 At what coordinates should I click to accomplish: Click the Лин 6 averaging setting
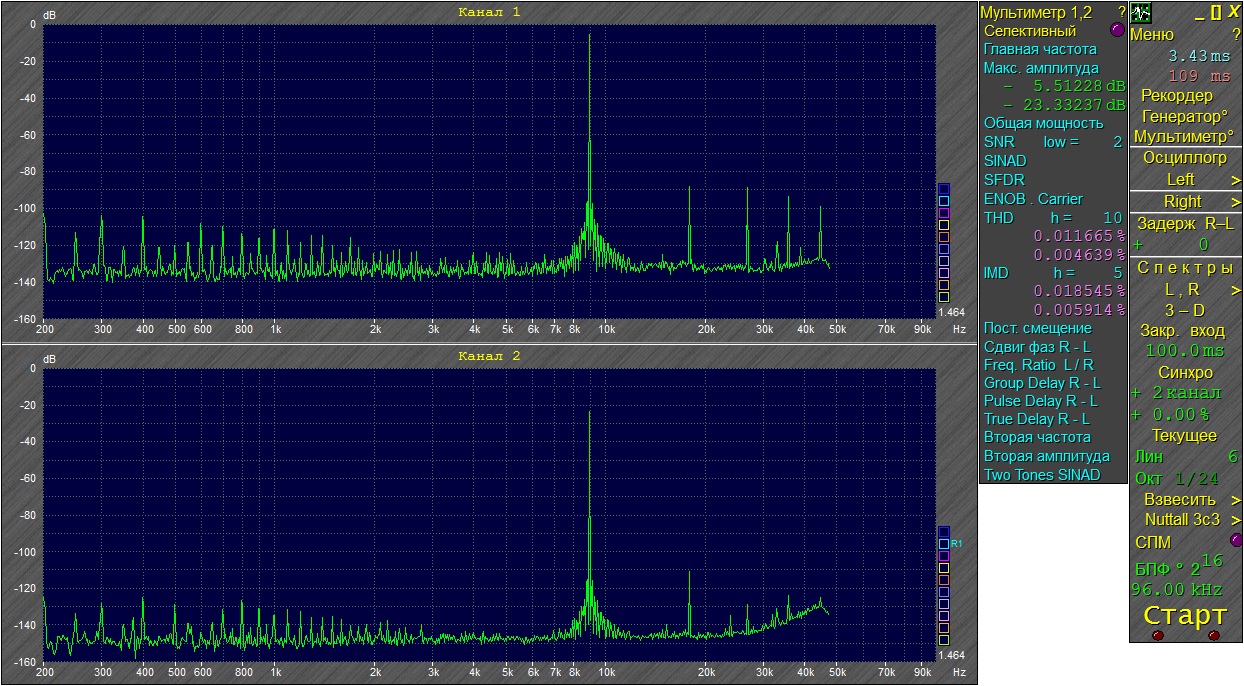[1186, 457]
